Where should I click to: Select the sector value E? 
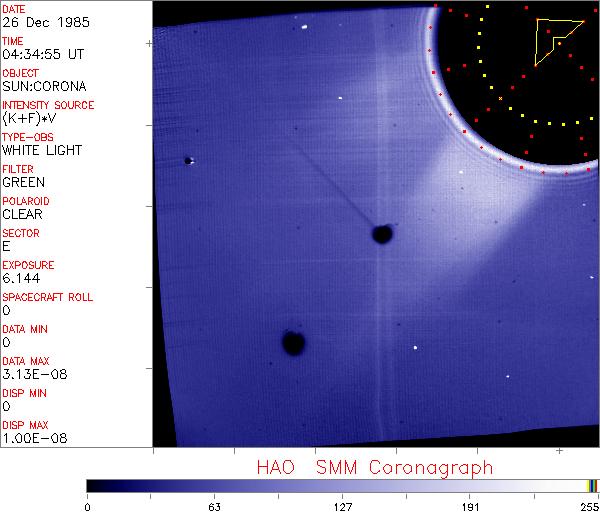(x=6, y=246)
